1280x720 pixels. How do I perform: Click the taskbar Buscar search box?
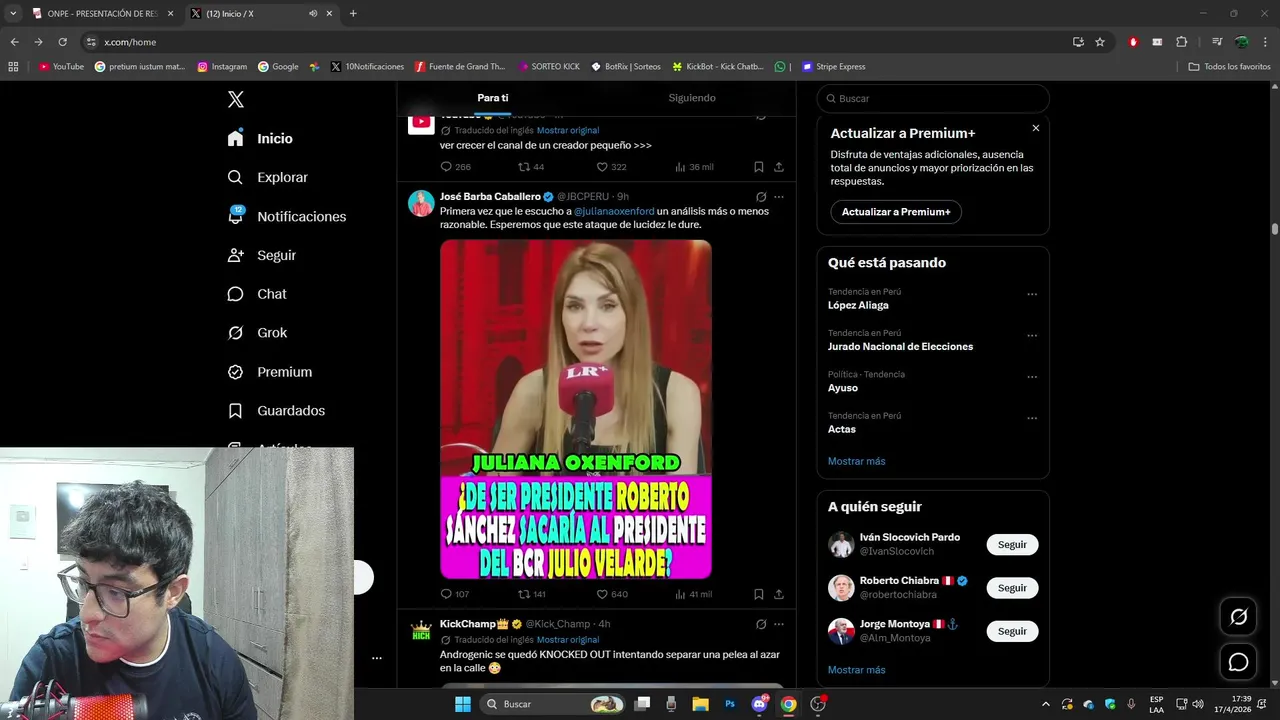552,704
